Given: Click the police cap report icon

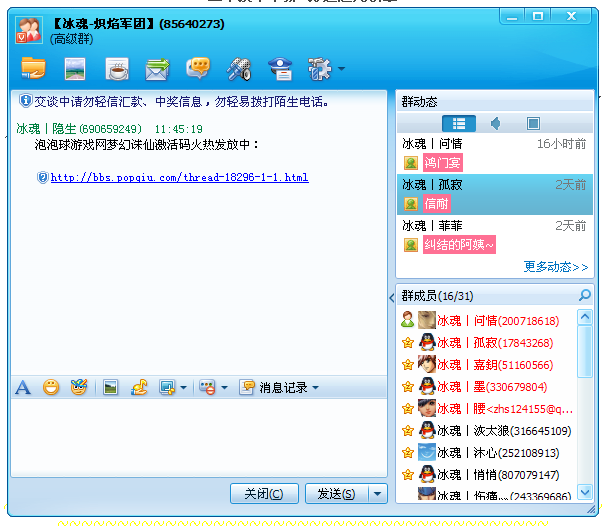Looking at the screenshot, I should pos(280,69).
